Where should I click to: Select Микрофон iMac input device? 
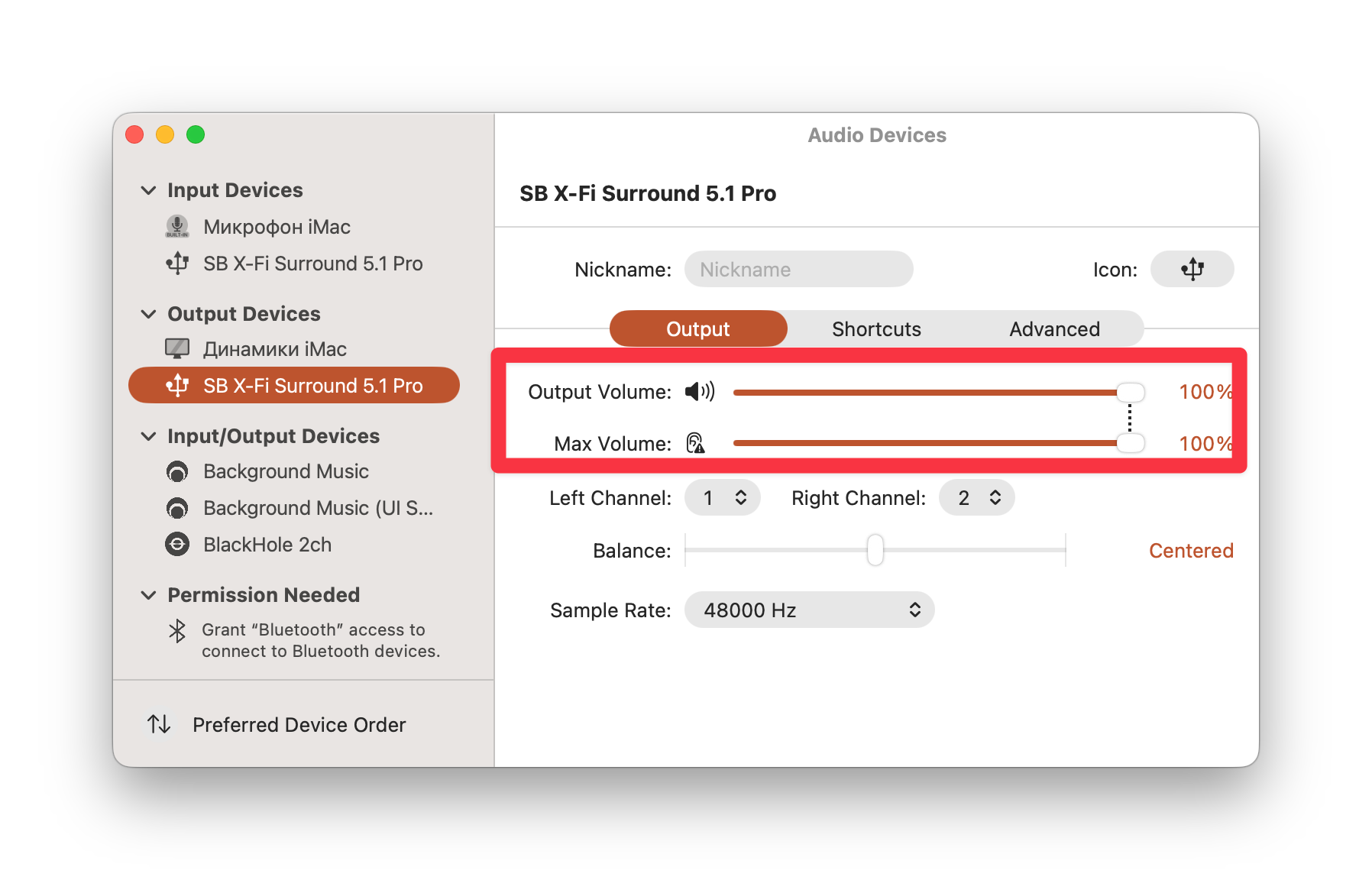click(276, 227)
